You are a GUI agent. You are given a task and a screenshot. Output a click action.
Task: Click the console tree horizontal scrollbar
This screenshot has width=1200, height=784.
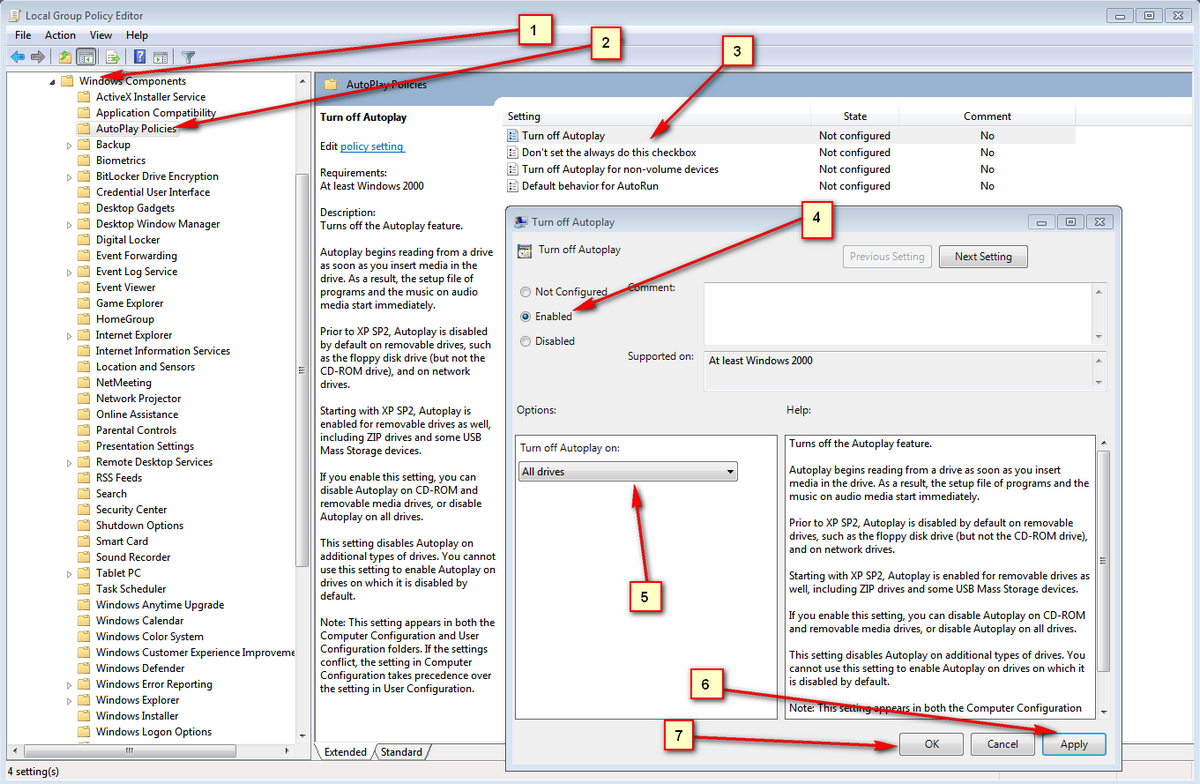(150, 751)
